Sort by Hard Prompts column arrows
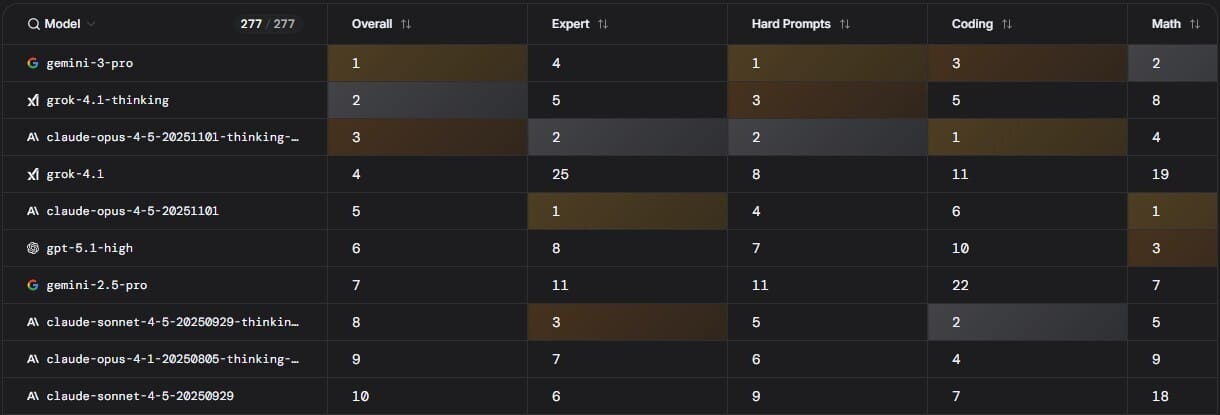Viewport: 1220px width, 415px height. click(845, 24)
